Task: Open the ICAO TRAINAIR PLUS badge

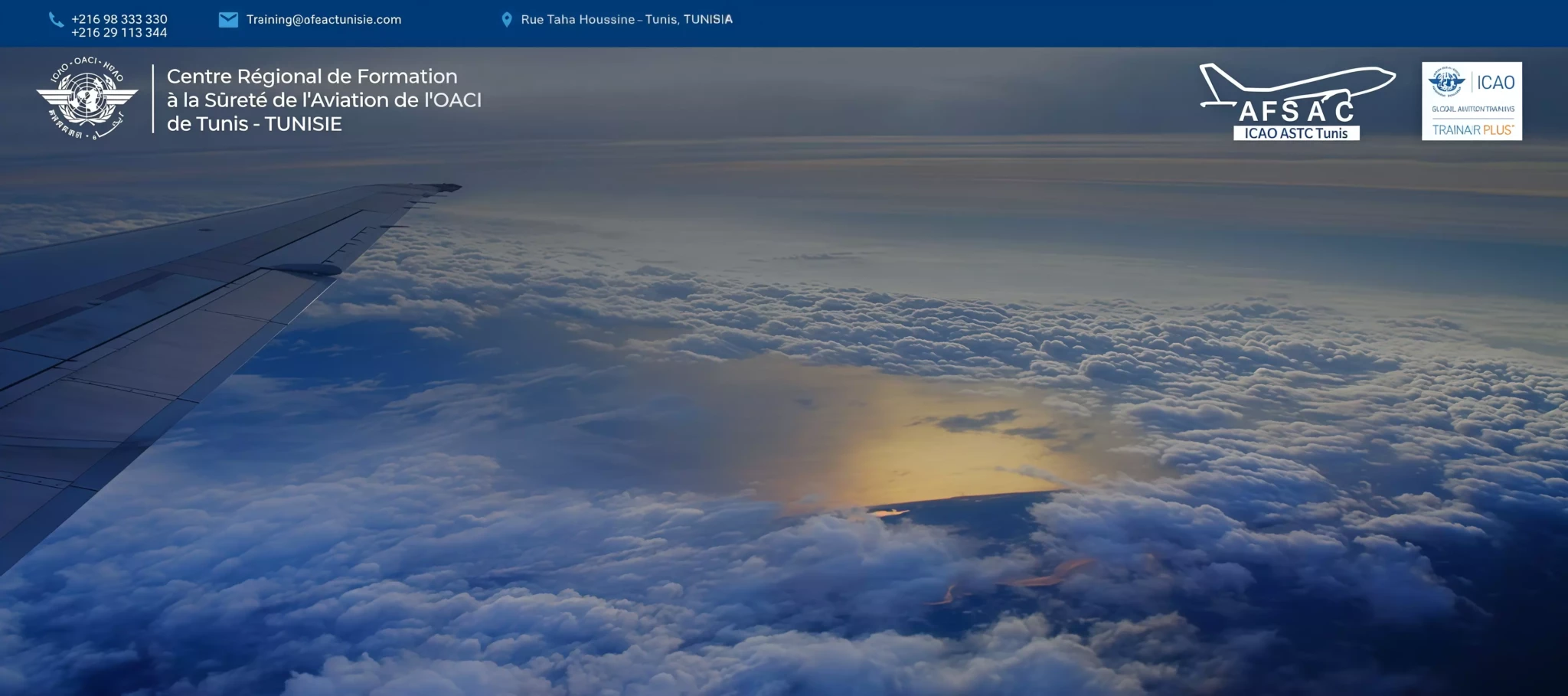Action: click(1471, 101)
